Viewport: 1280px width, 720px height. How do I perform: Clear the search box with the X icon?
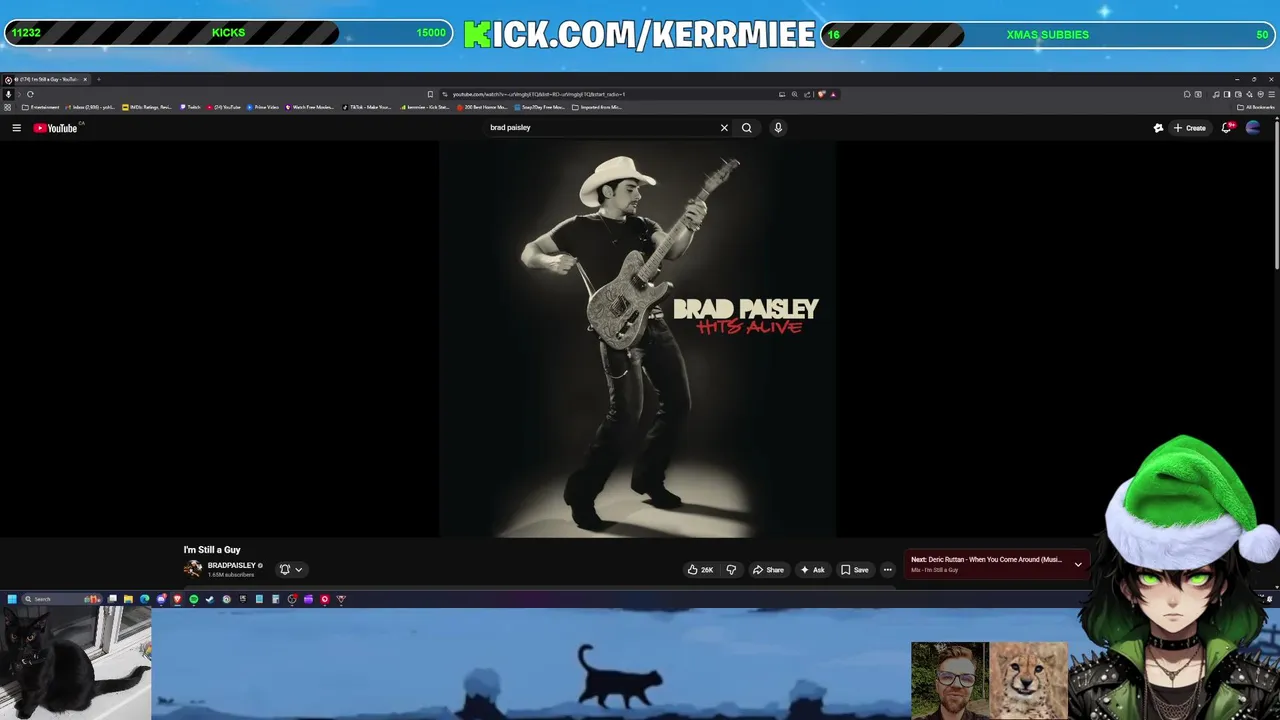724,128
